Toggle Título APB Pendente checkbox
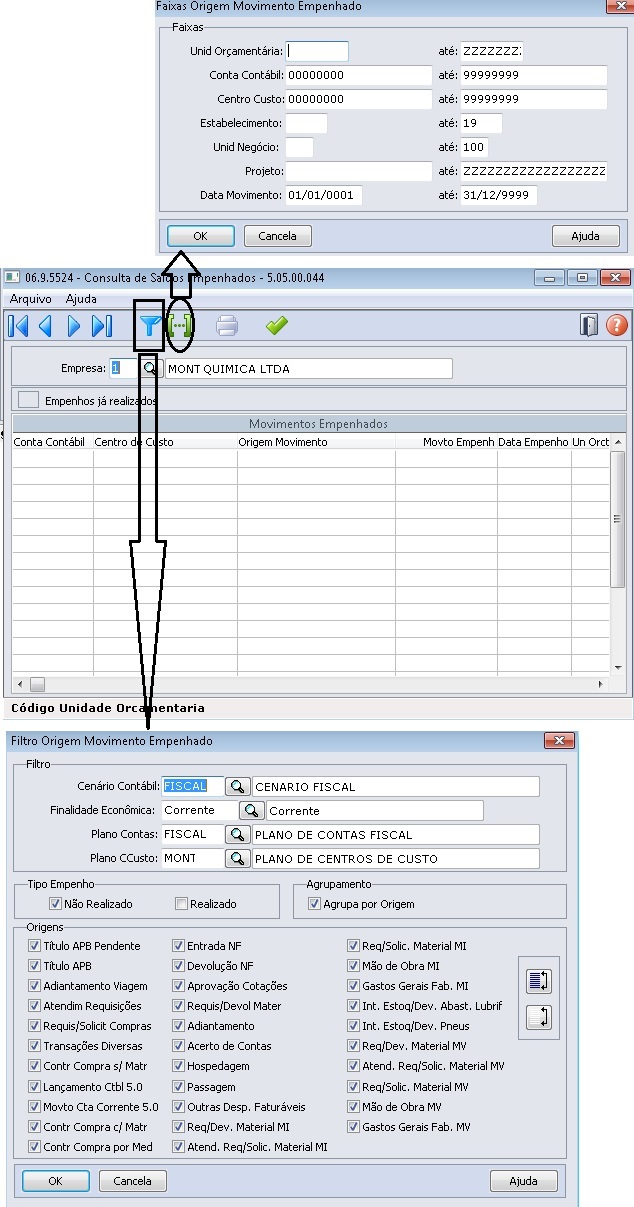The width and height of the screenshot is (634, 1207). point(35,946)
